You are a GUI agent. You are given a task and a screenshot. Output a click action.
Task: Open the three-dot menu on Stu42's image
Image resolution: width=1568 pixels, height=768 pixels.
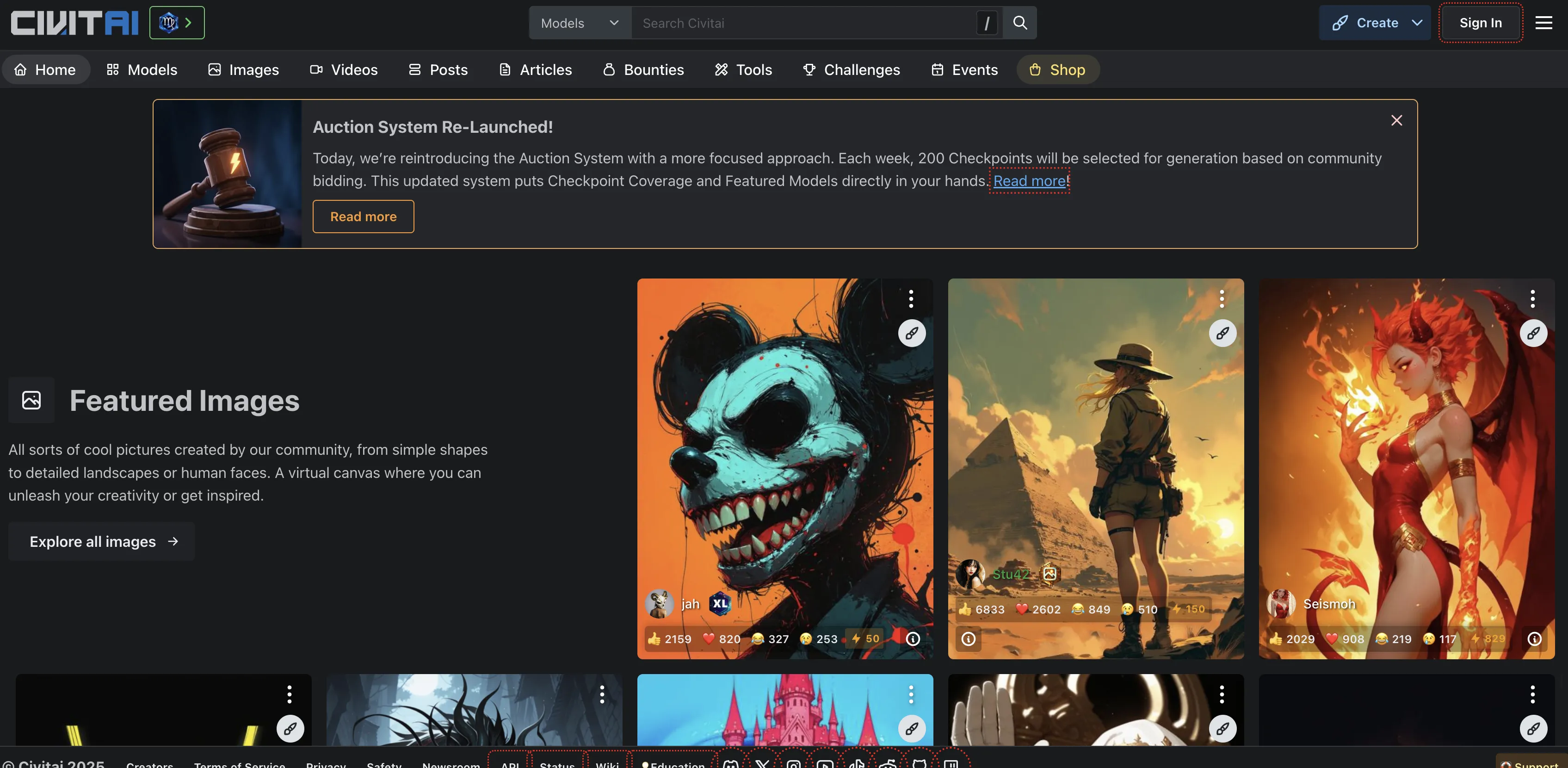coord(1222,298)
